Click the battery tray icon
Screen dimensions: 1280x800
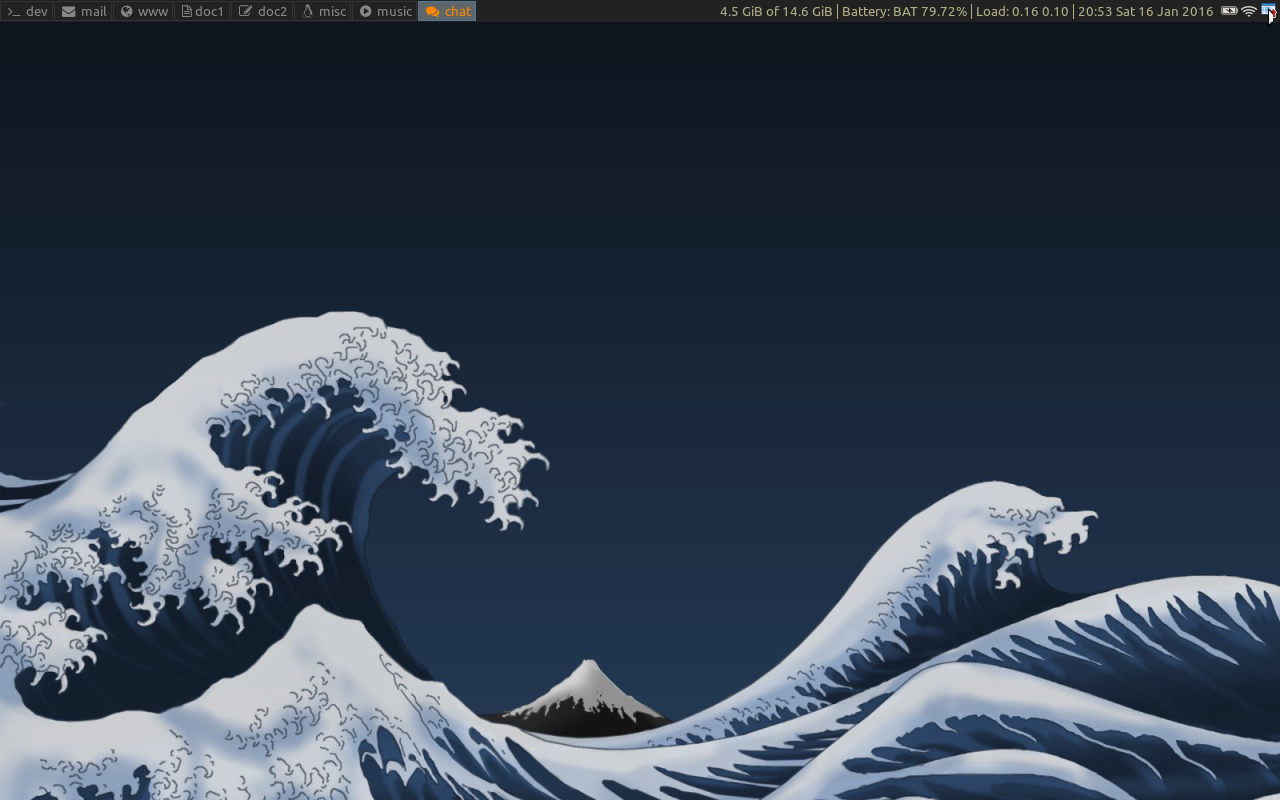(x=1229, y=11)
